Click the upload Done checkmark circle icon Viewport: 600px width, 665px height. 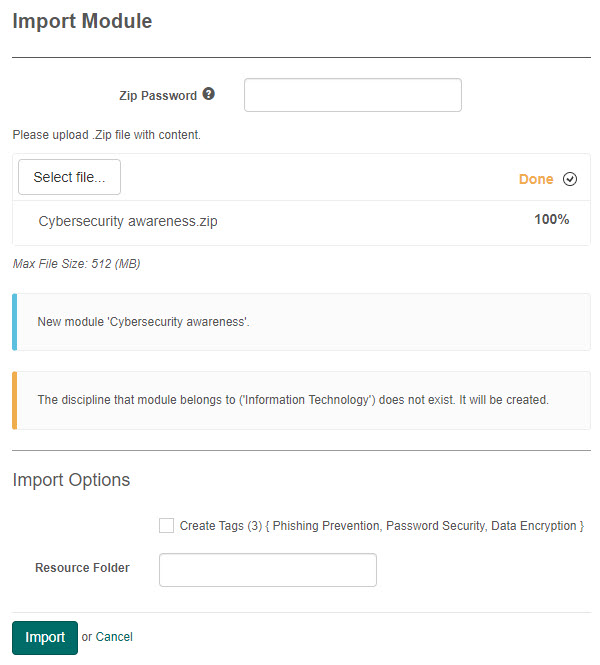click(x=570, y=179)
